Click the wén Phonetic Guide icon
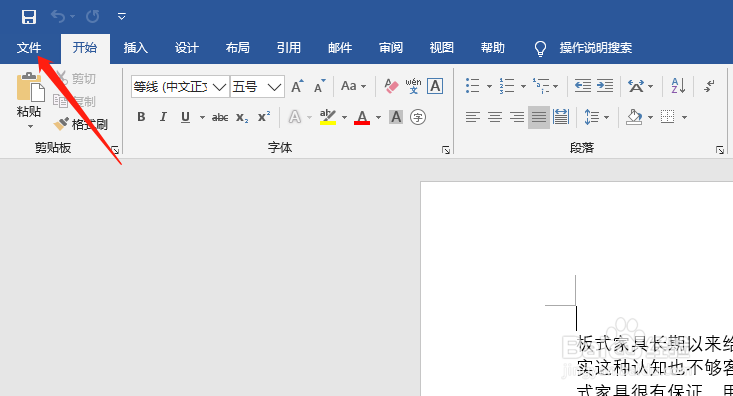This screenshot has height=396, width=733. click(x=413, y=86)
